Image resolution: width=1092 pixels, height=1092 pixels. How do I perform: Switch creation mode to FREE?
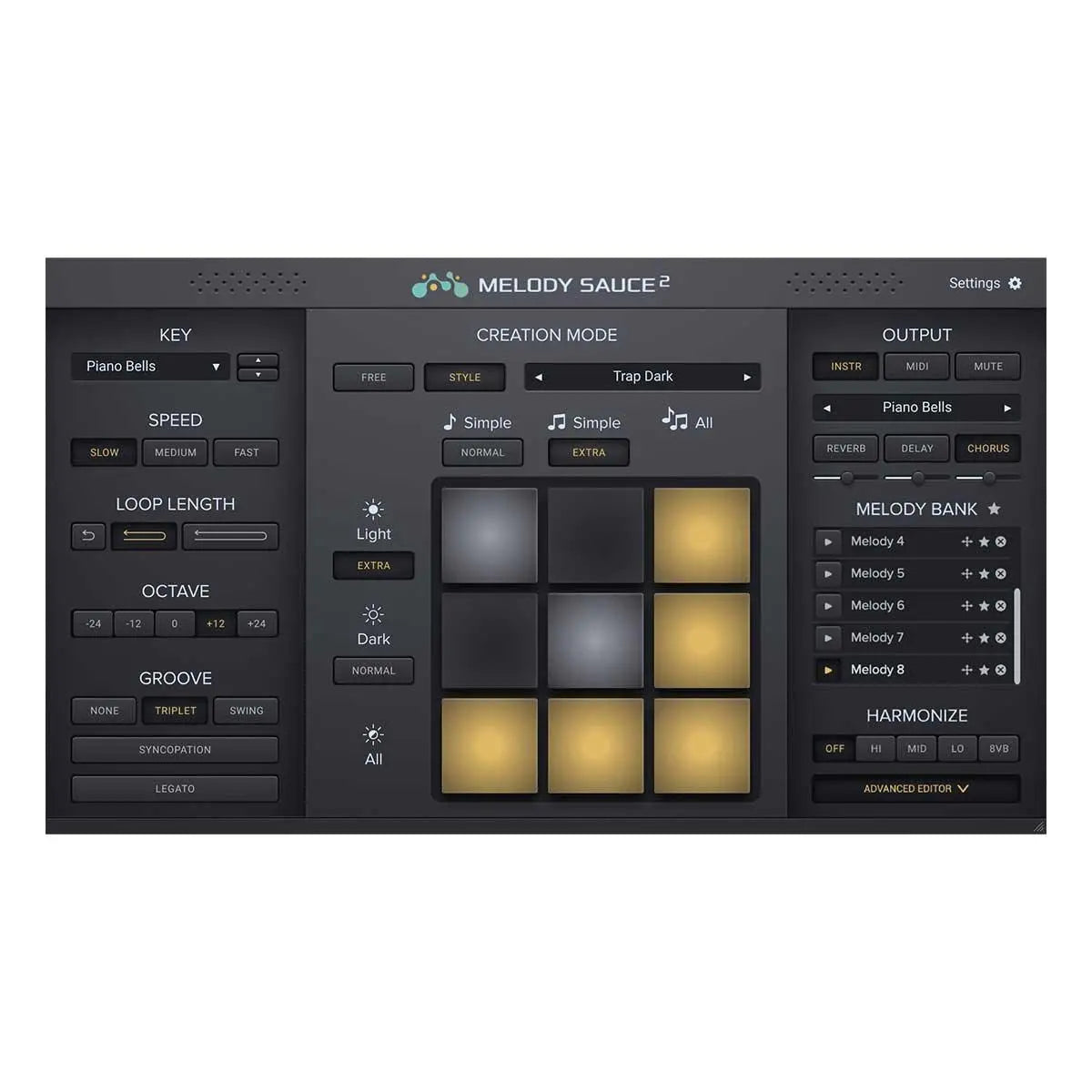tap(373, 377)
